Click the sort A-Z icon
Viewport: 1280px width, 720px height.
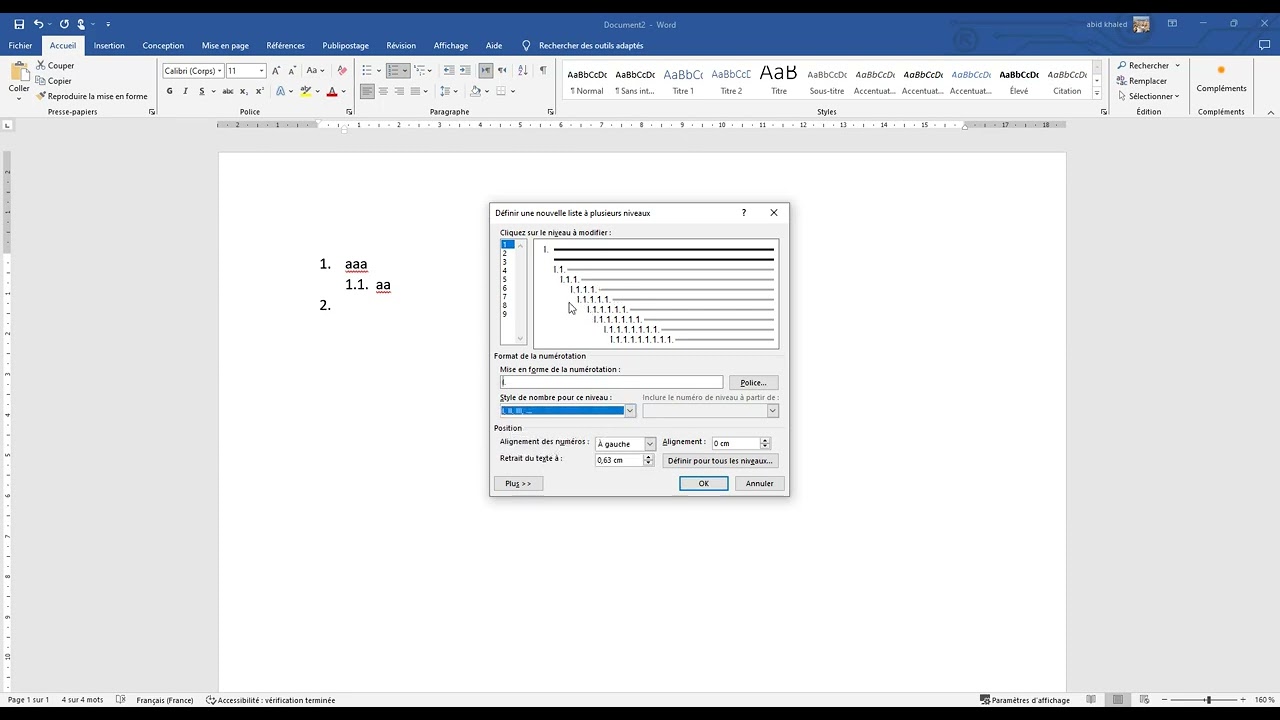pyautogui.click(x=522, y=71)
